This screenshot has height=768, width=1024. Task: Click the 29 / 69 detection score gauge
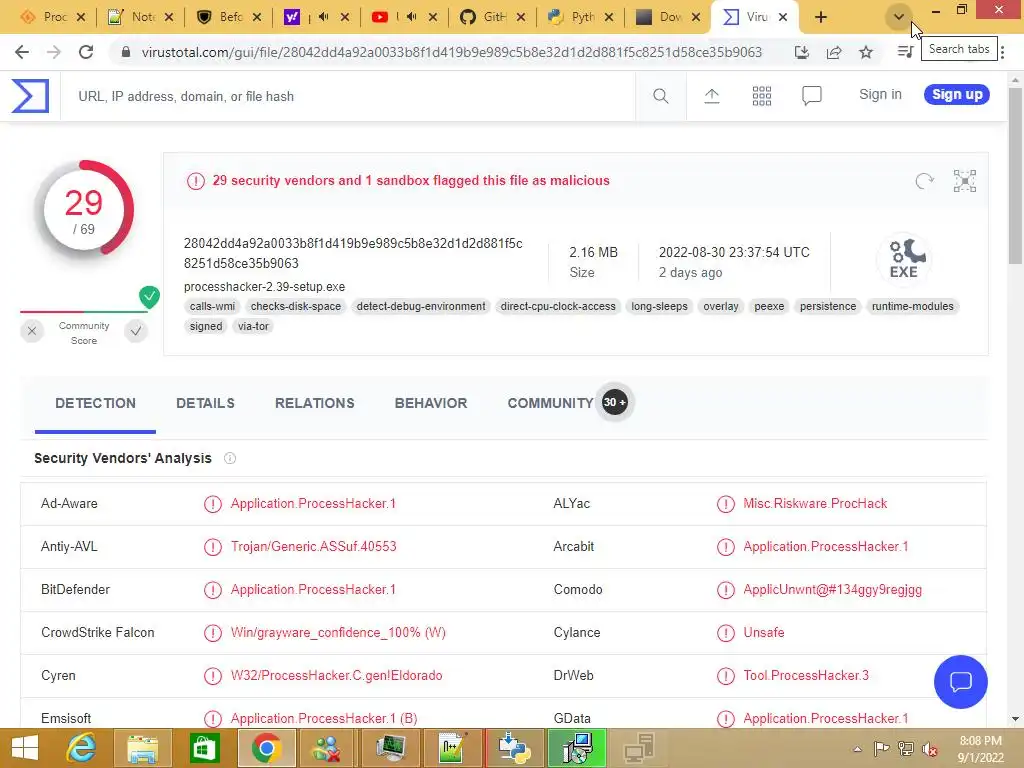[84, 210]
